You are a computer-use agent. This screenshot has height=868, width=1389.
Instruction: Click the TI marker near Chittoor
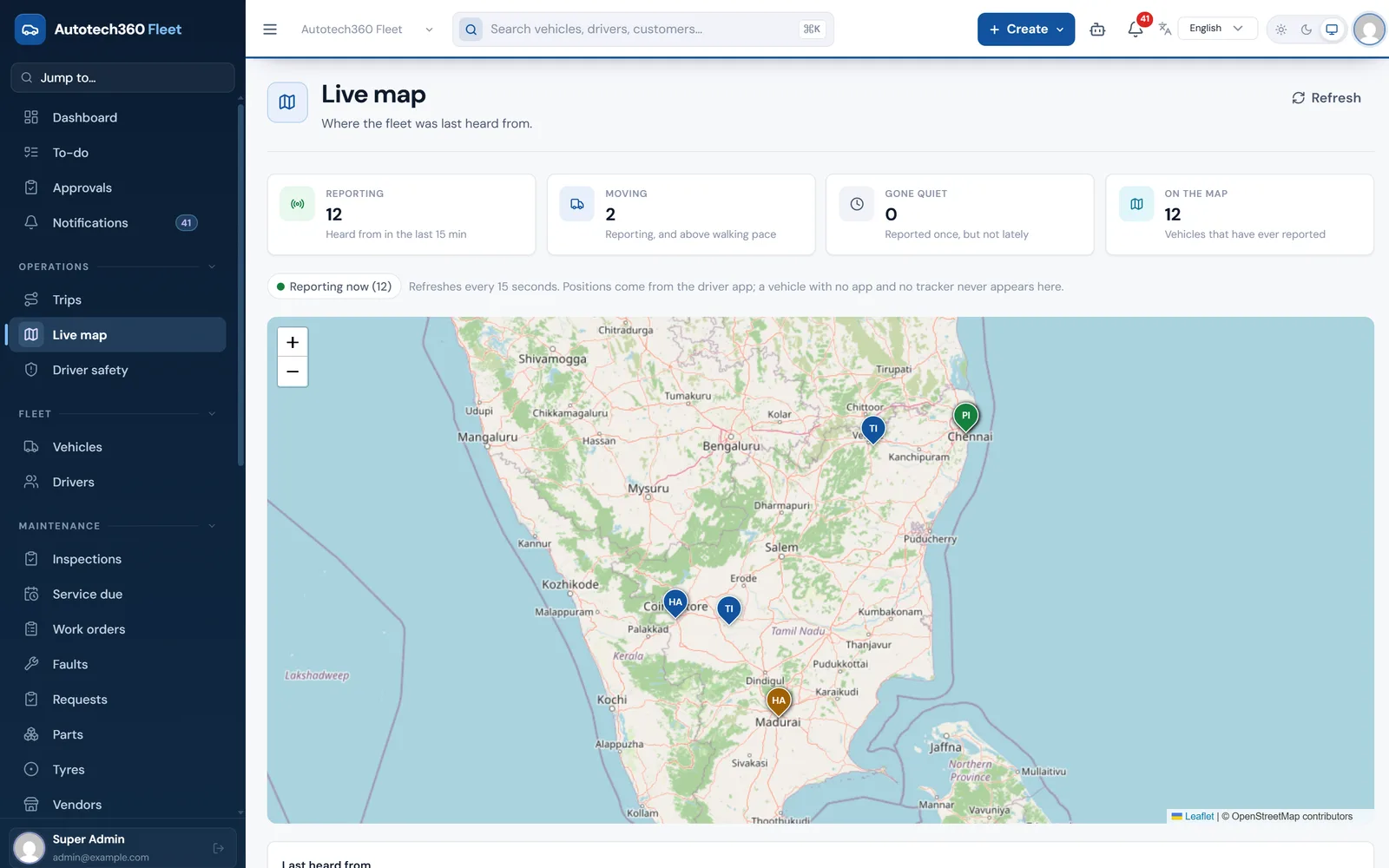tap(873, 430)
